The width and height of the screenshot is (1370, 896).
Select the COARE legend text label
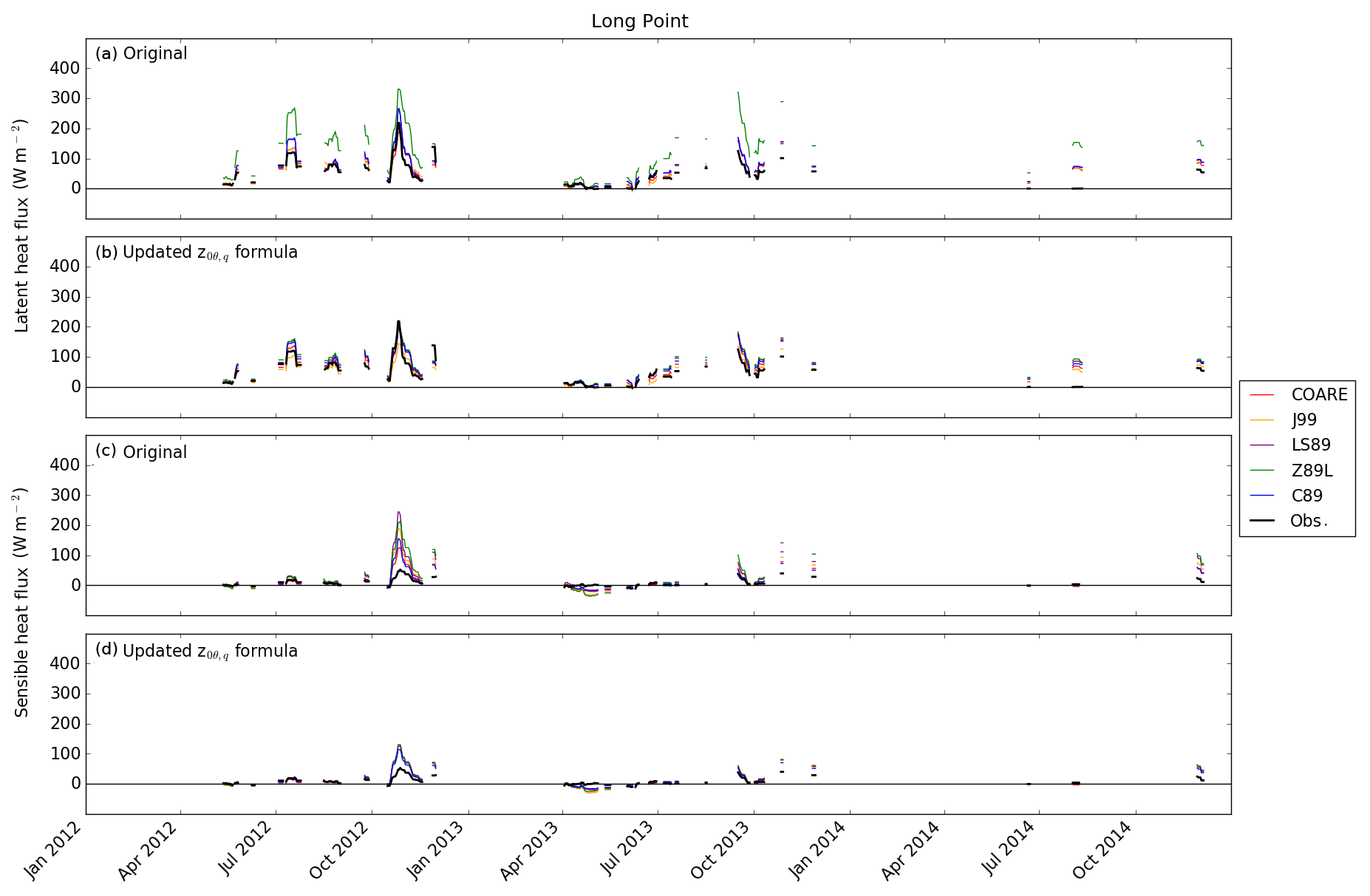(1319, 395)
